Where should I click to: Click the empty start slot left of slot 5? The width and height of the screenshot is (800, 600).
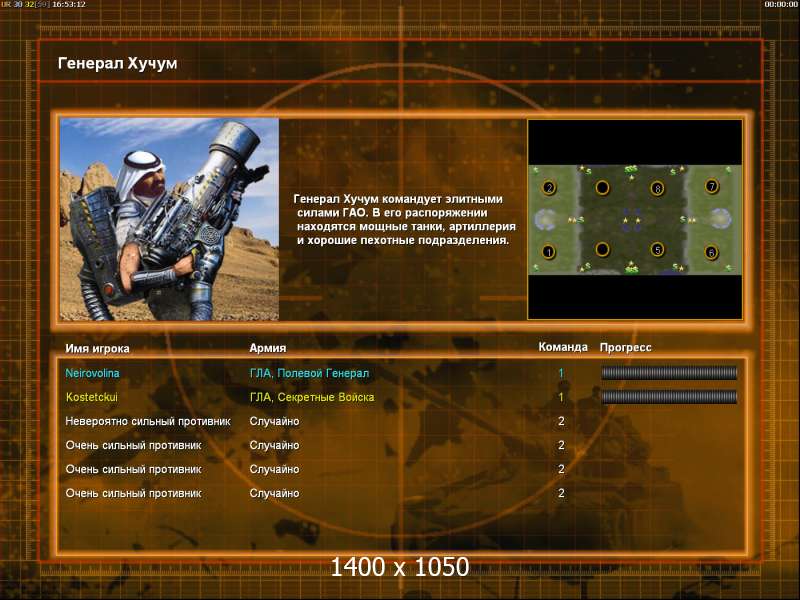point(603,249)
